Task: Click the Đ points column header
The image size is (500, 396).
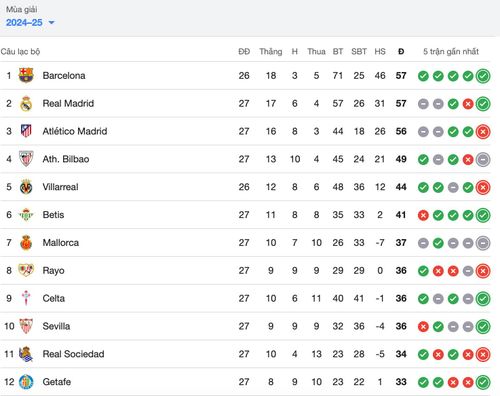Action: click(x=401, y=52)
